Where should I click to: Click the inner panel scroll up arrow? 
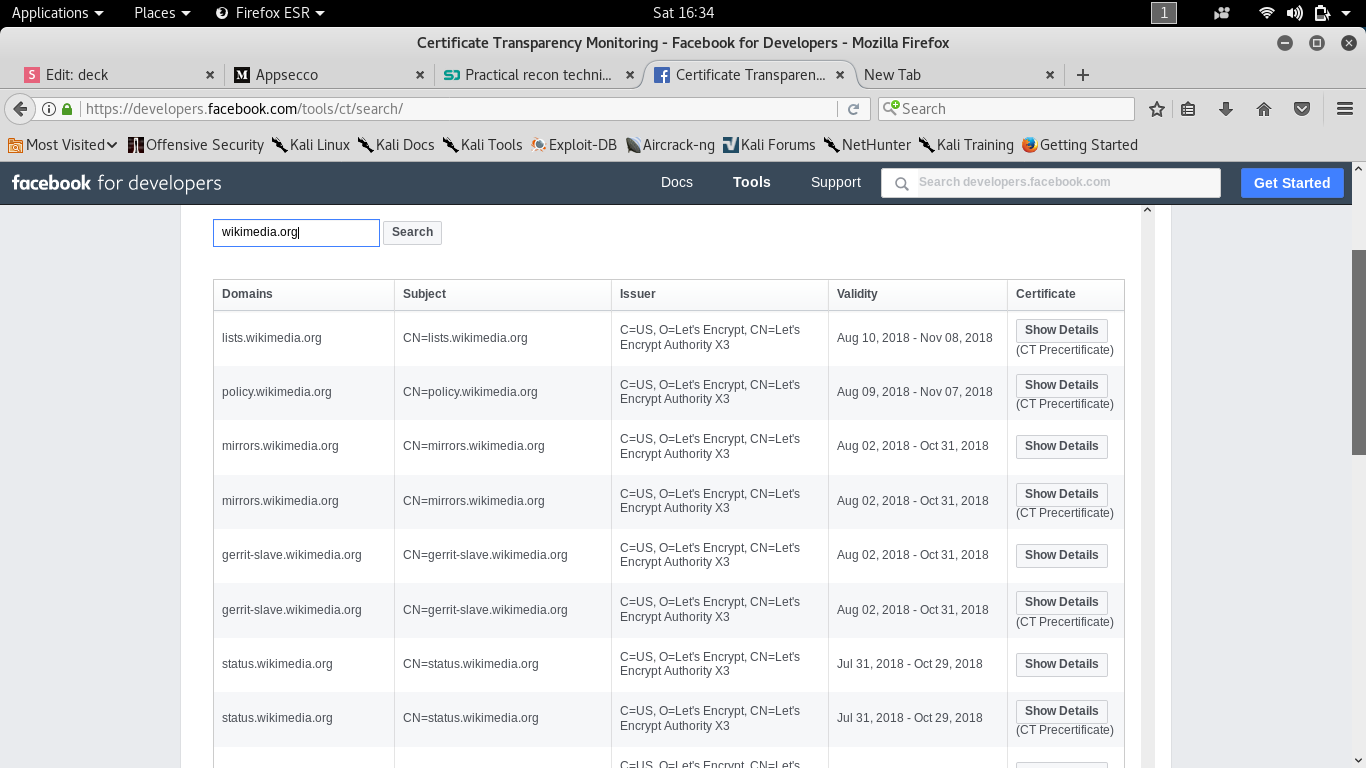[x=1147, y=210]
